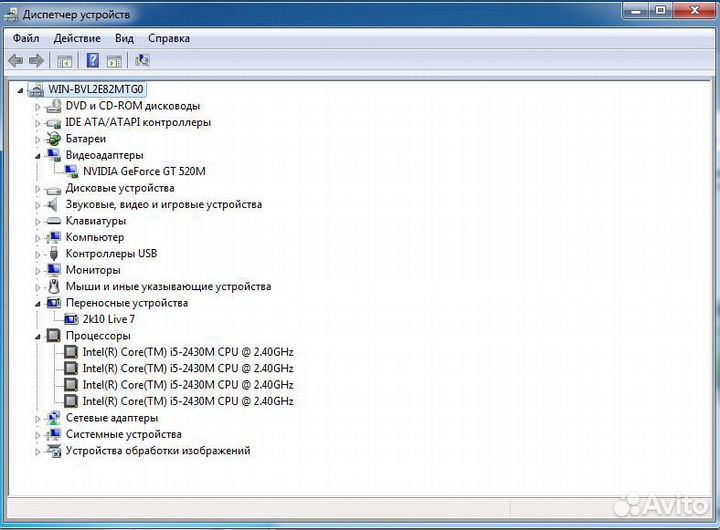This screenshot has width=720, height=530.
Task: Expand IDE ATA/ATAPI контроллеры
Action: pos(38,124)
